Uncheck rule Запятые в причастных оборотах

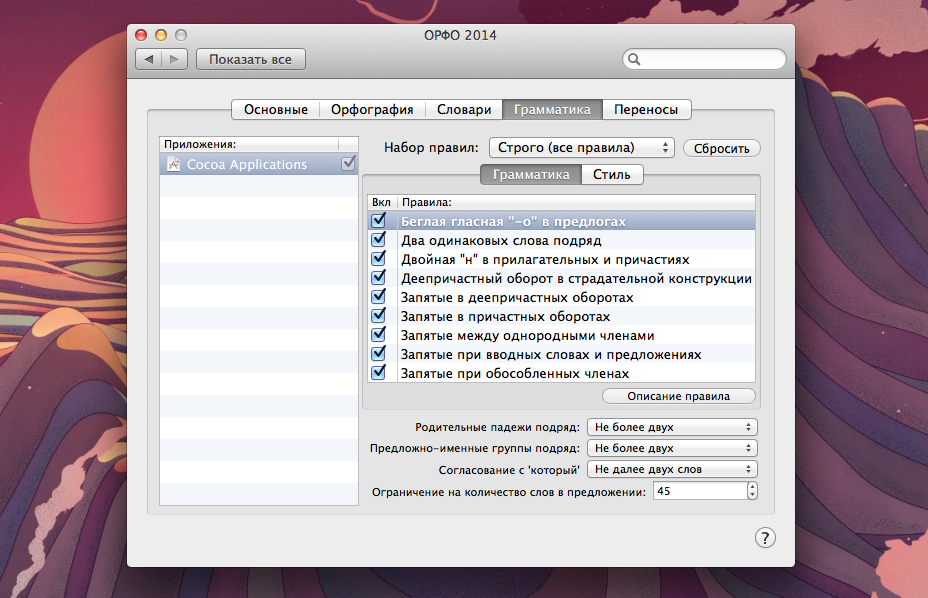click(378, 316)
